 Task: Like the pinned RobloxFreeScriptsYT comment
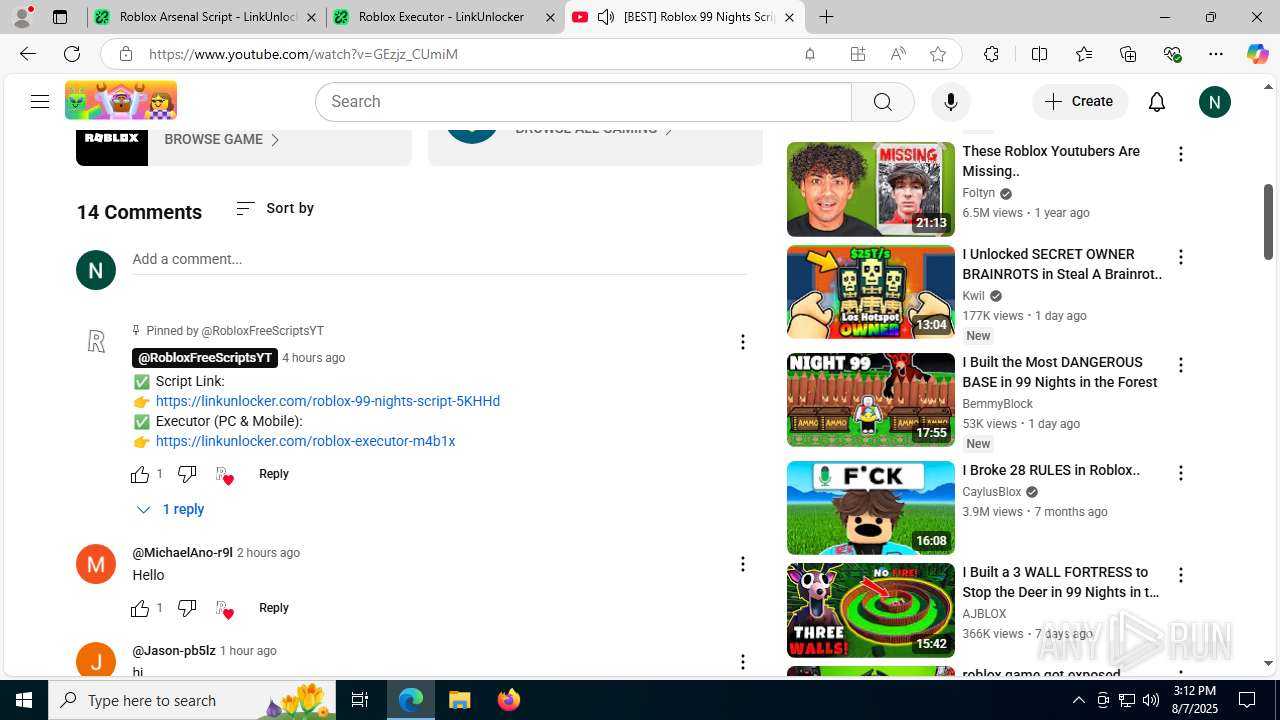tap(140, 474)
